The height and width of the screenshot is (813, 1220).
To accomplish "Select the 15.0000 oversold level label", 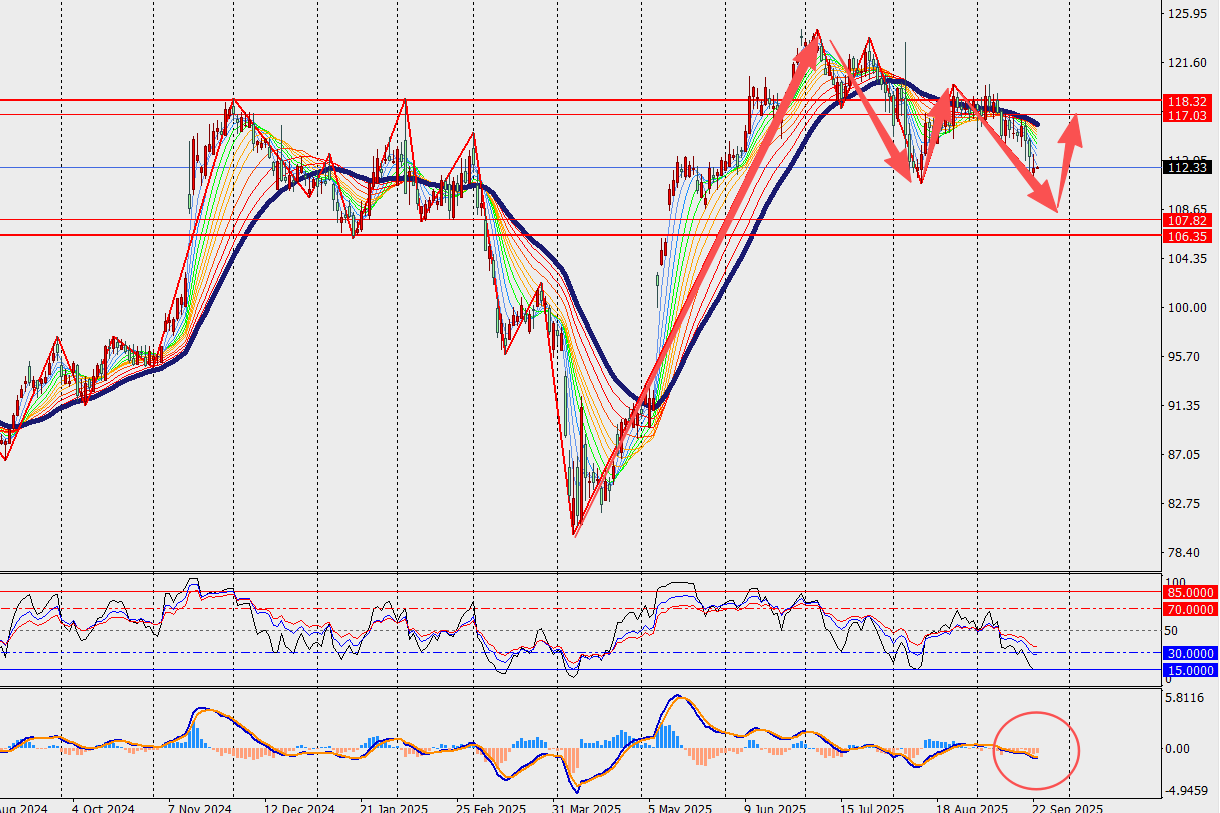I will 1190,670.
